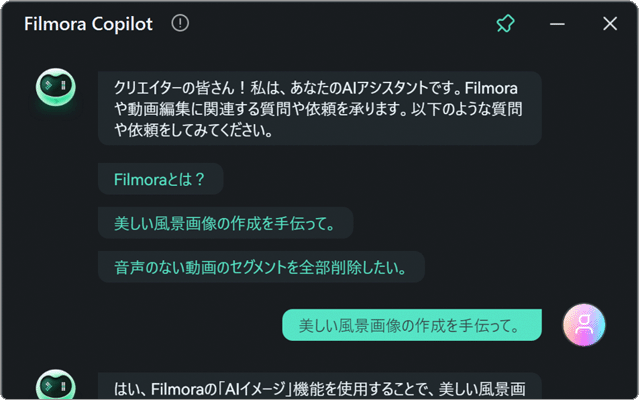This screenshot has height=400, width=639.
Task: Pin the Copilot window with the pin icon
Action: tap(506, 24)
